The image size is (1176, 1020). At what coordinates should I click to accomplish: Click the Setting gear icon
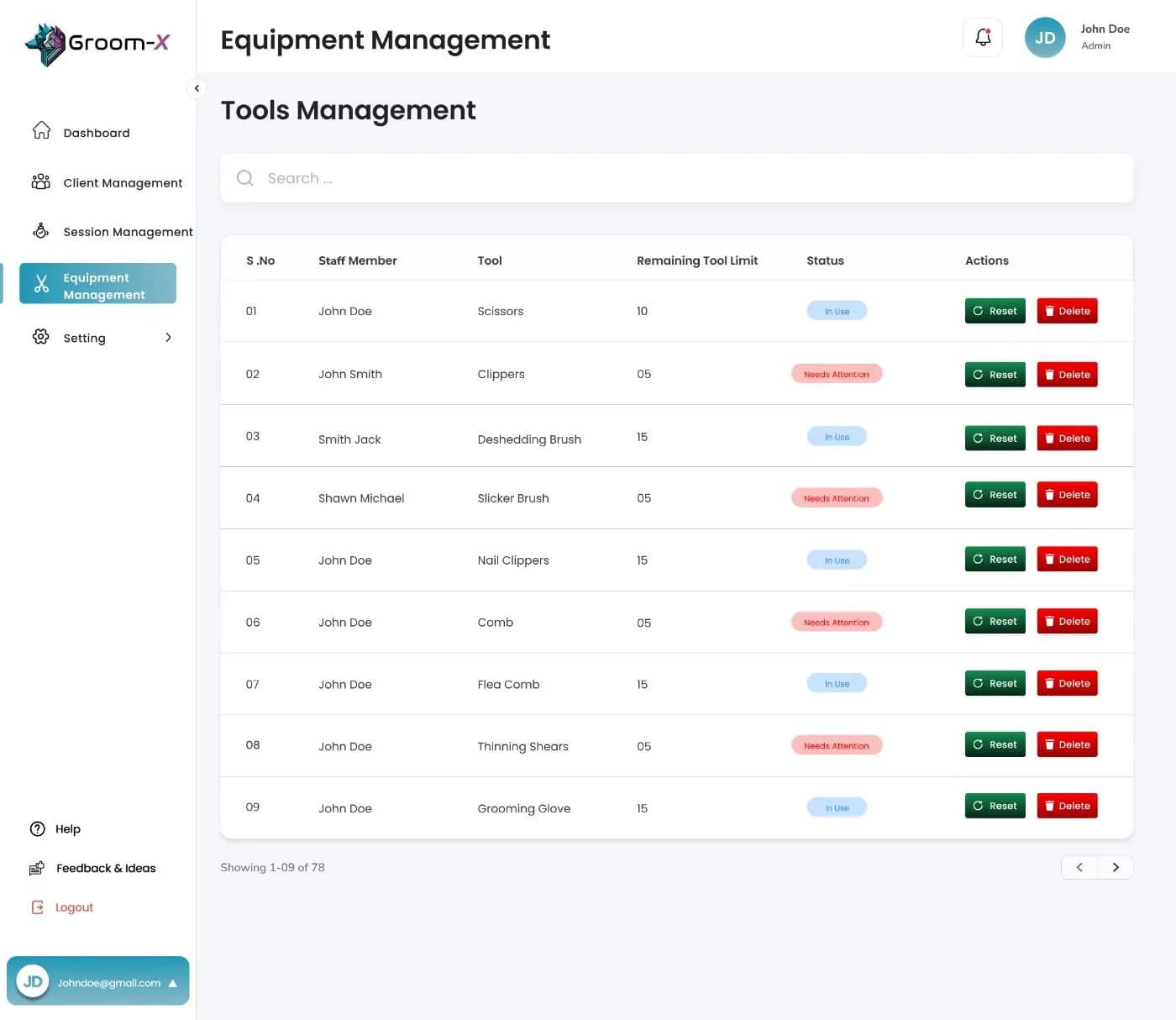coord(40,337)
